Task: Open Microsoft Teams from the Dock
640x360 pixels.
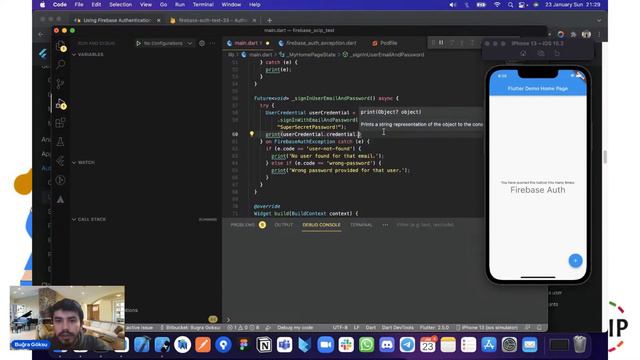Action: coord(284,345)
